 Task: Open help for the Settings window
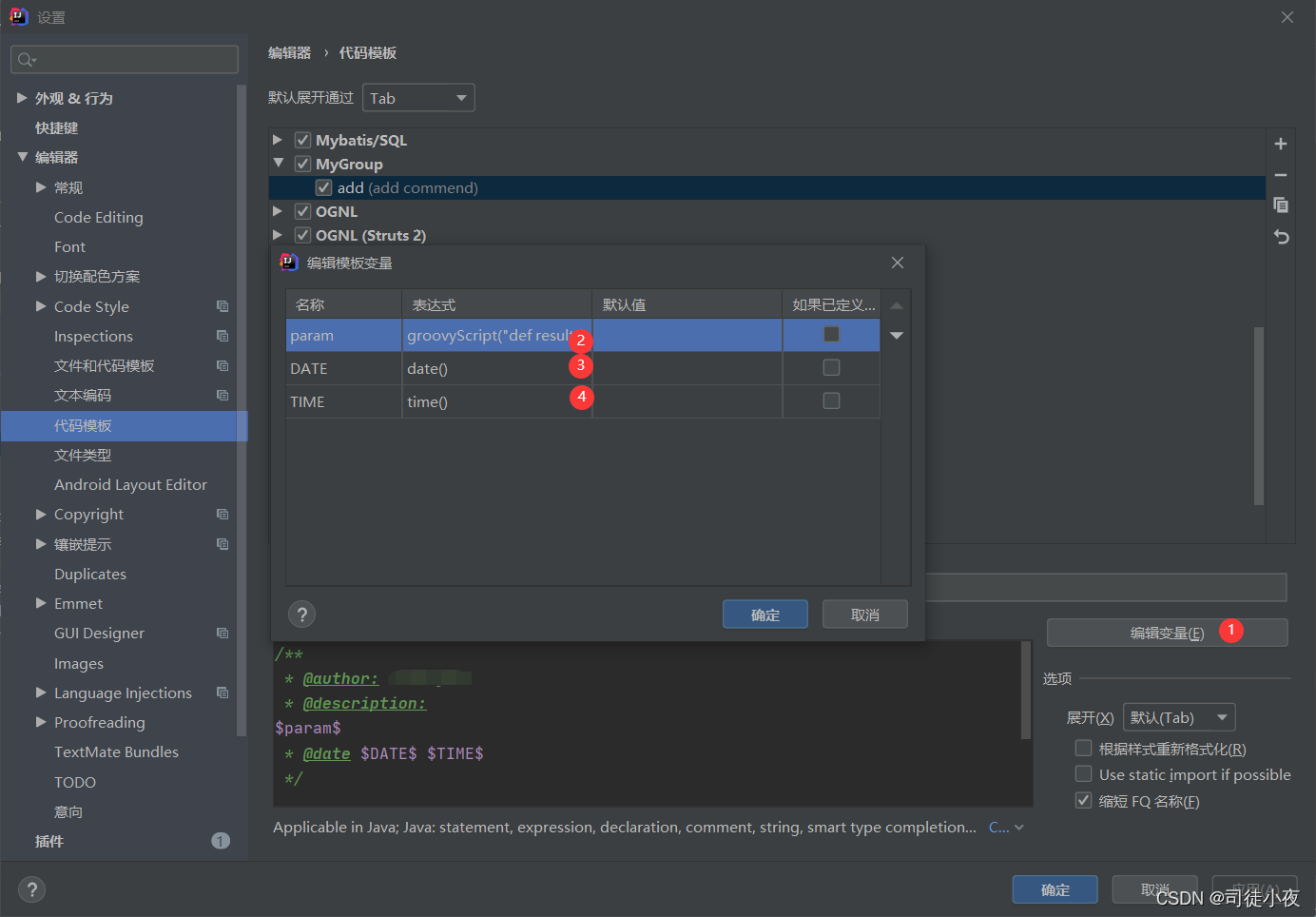31,889
